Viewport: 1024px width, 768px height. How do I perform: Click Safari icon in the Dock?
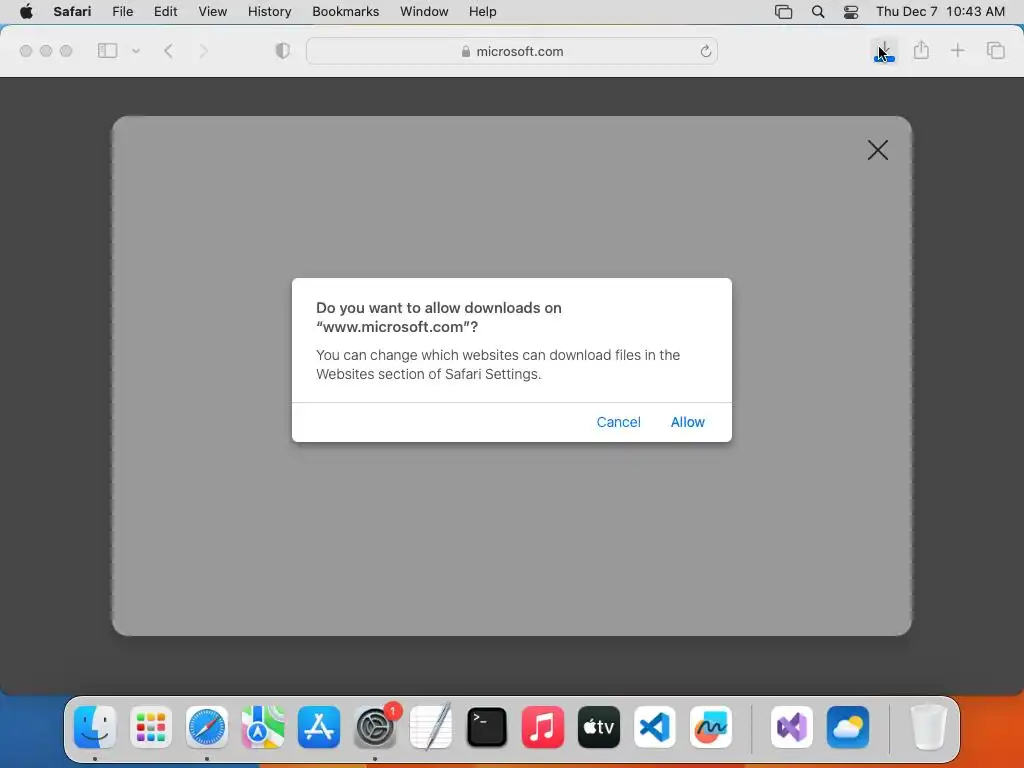tap(207, 727)
